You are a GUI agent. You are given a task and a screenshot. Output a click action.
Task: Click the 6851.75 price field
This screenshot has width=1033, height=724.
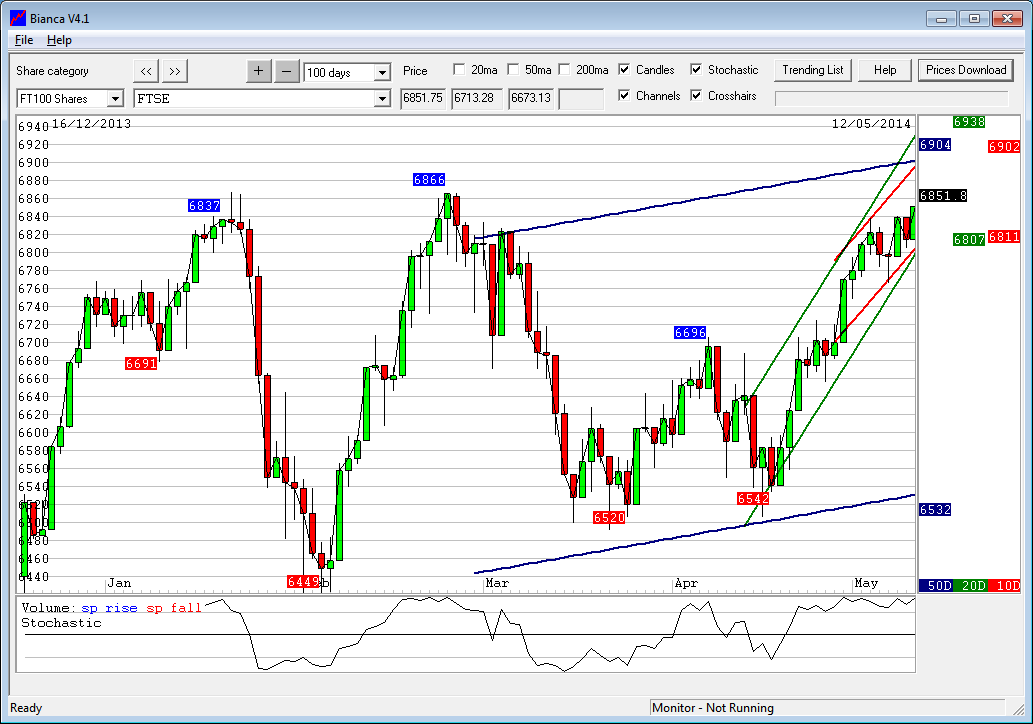point(423,98)
